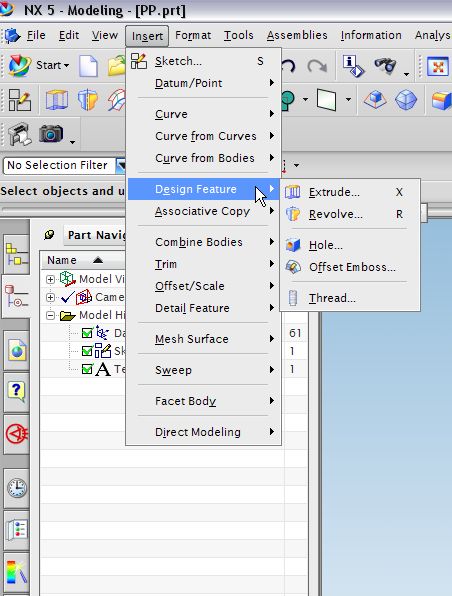
Task: Click the Object Information icon
Action: click(354, 66)
